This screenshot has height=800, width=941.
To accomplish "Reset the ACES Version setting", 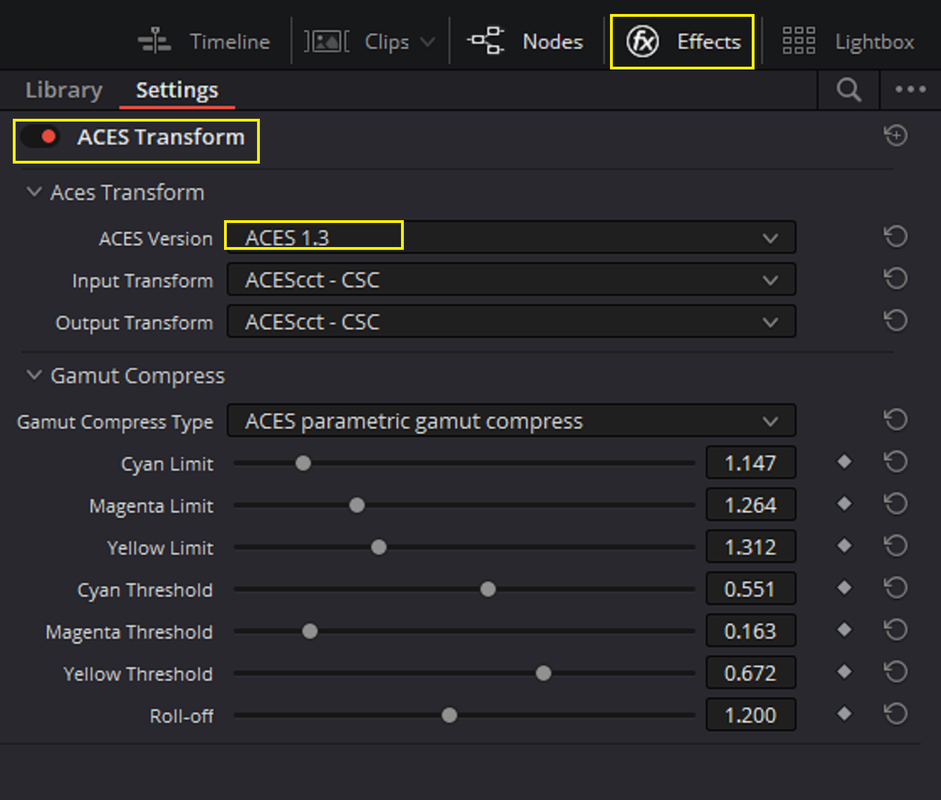I will (x=895, y=236).
